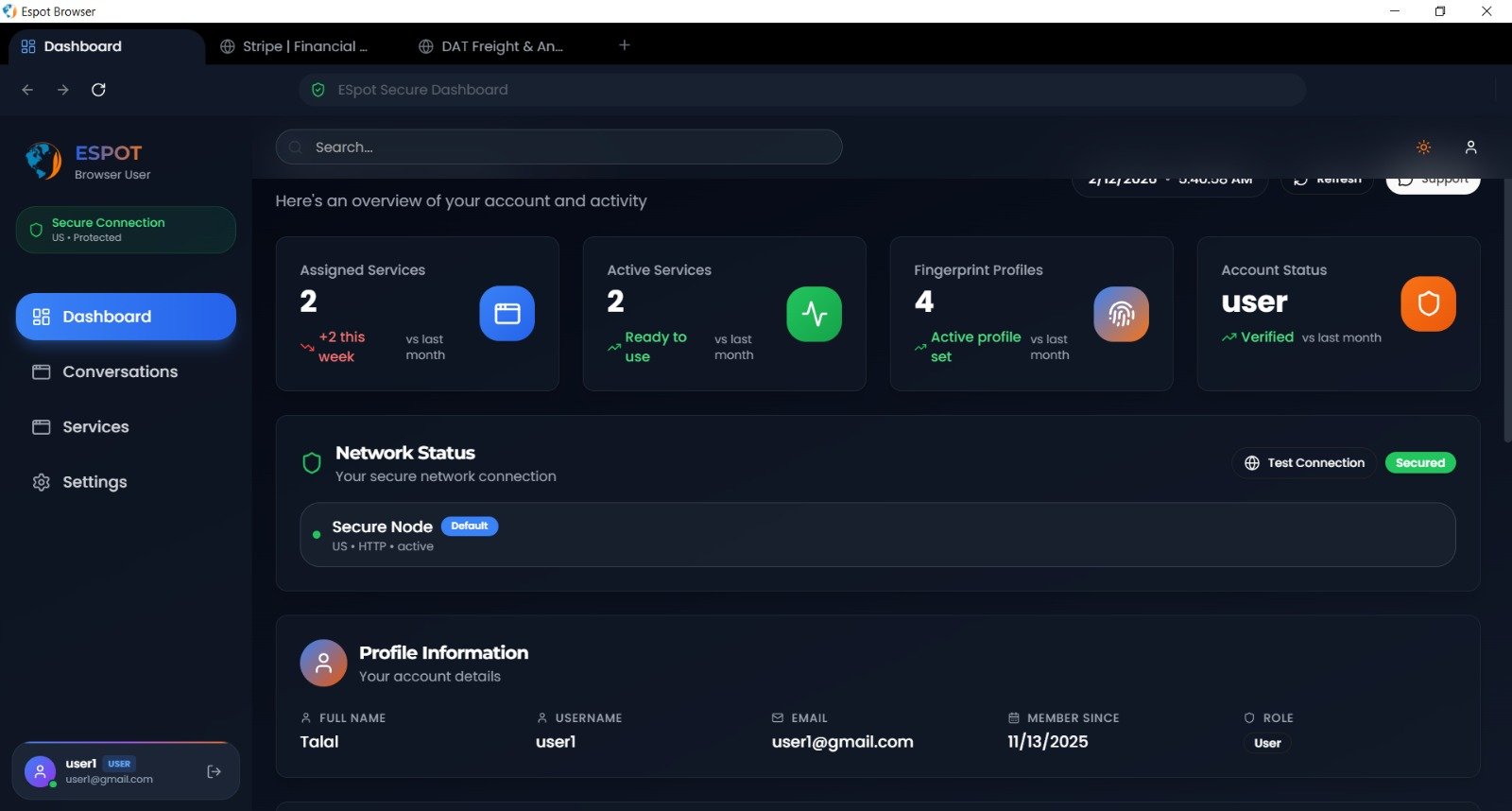1512x811 pixels.
Task: Click the Secured status badge
Action: 1419,463
